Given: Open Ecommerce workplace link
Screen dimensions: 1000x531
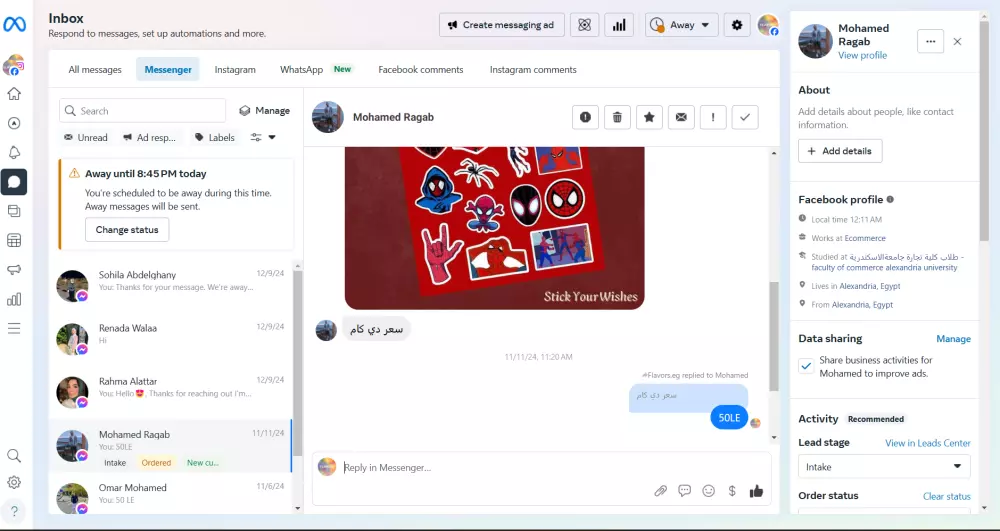Looking at the screenshot, I should (x=865, y=238).
